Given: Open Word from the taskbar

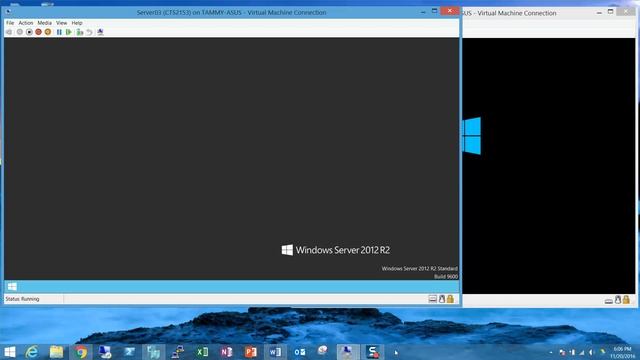Looking at the screenshot, I should [275, 352].
